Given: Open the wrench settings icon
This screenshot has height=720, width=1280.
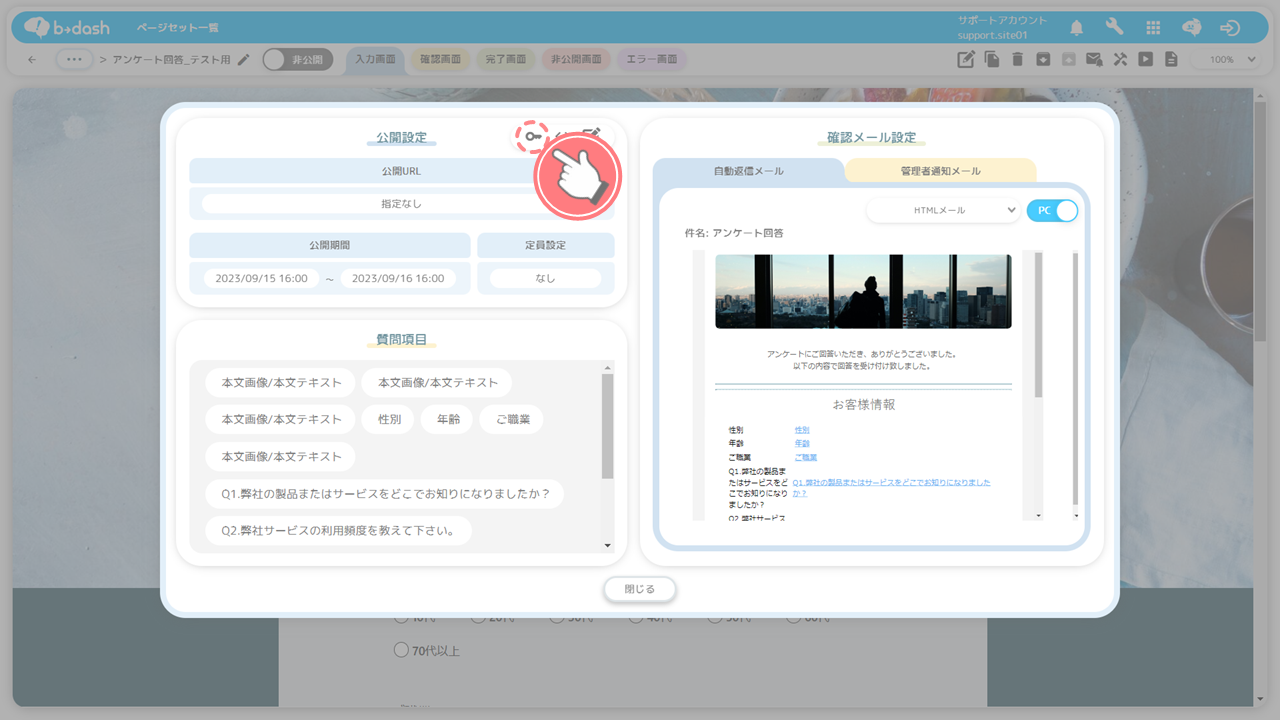Looking at the screenshot, I should coord(1115,28).
